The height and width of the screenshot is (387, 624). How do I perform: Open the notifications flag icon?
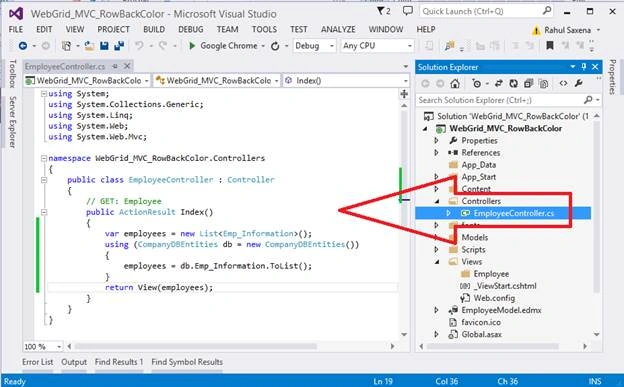tap(381, 11)
